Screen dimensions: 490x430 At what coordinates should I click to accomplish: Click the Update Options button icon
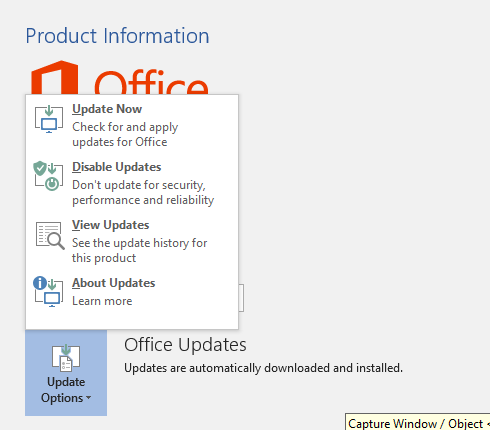click(x=66, y=358)
